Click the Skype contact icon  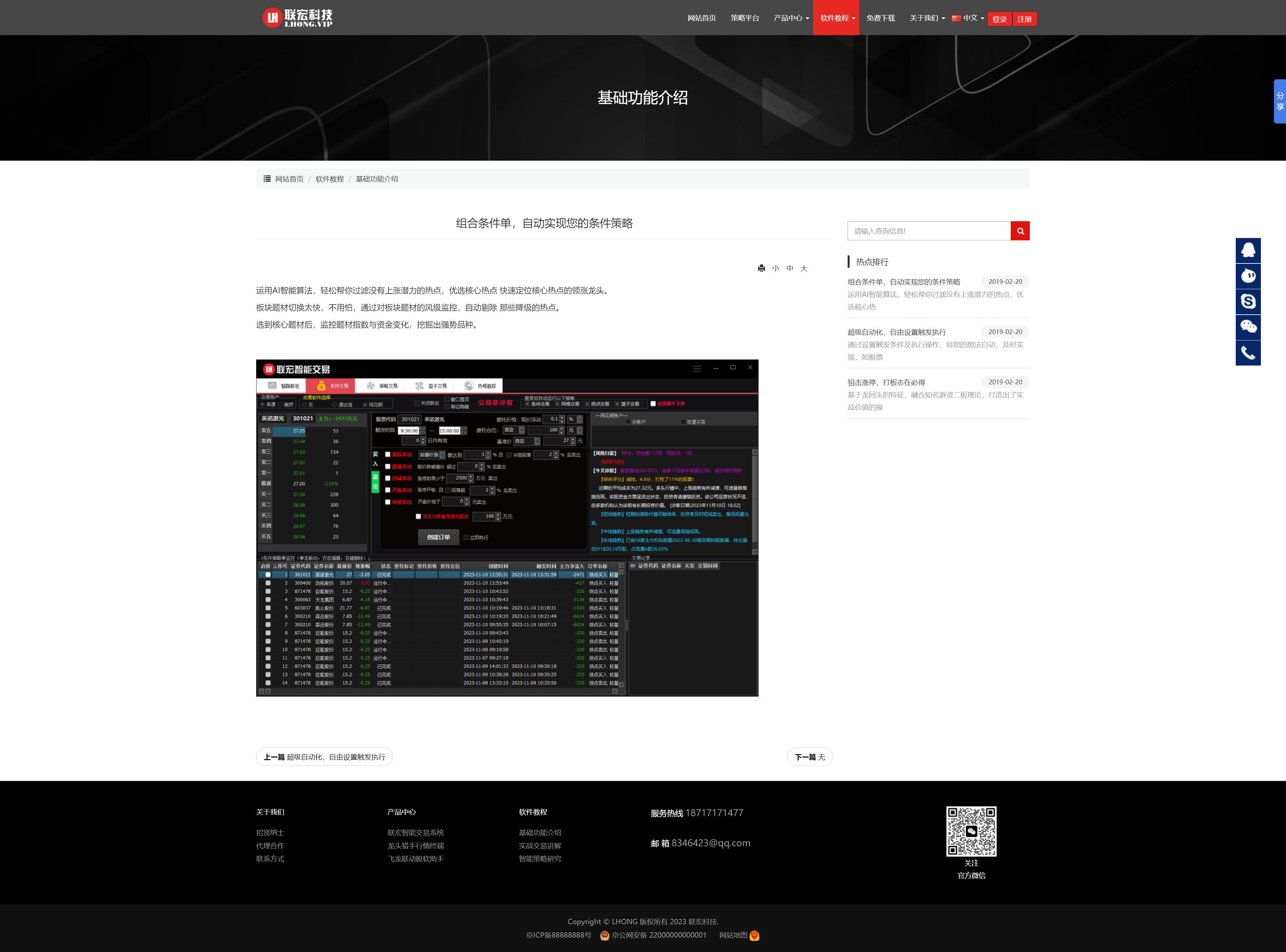(1248, 301)
